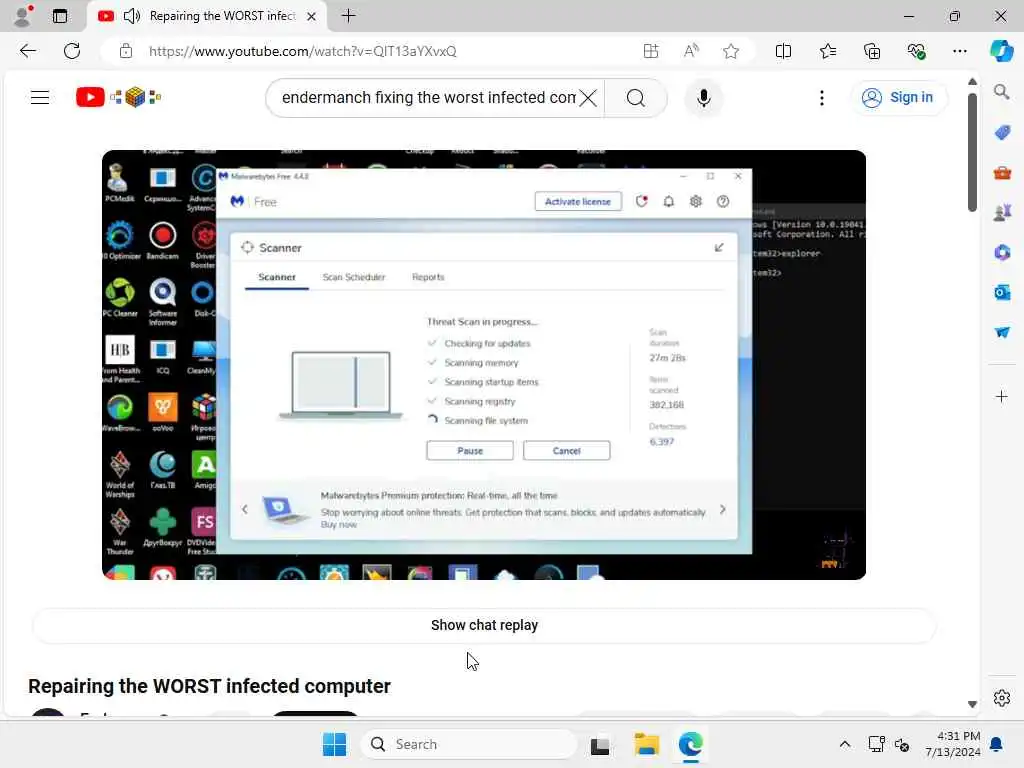Start voice search with microphone
1024x768 pixels.
tap(703, 98)
